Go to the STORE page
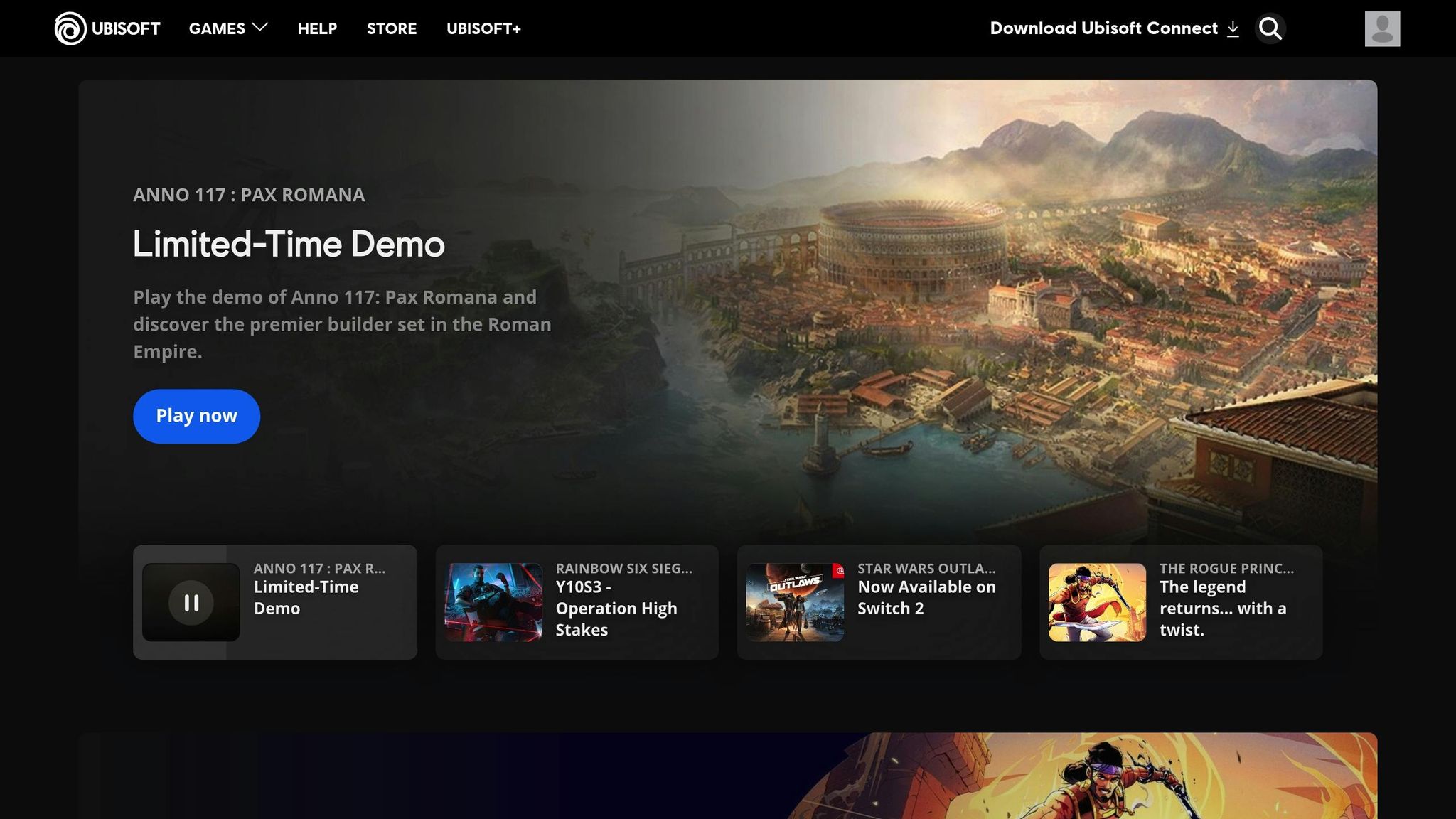This screenshot has height=819, width=1456. click(x=392, y=28)
